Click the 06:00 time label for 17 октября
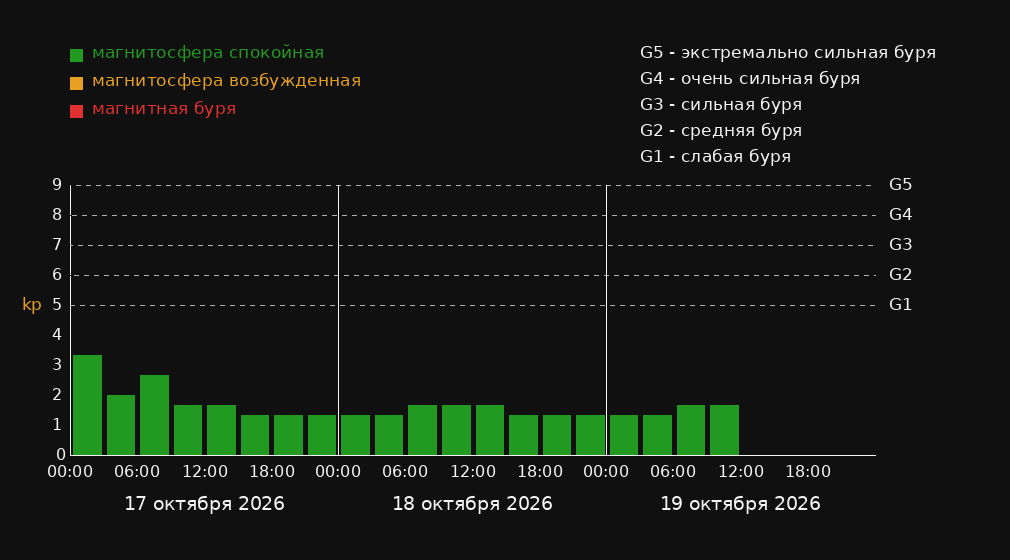This screenshot has height=560, width=1010. (137, 472)
